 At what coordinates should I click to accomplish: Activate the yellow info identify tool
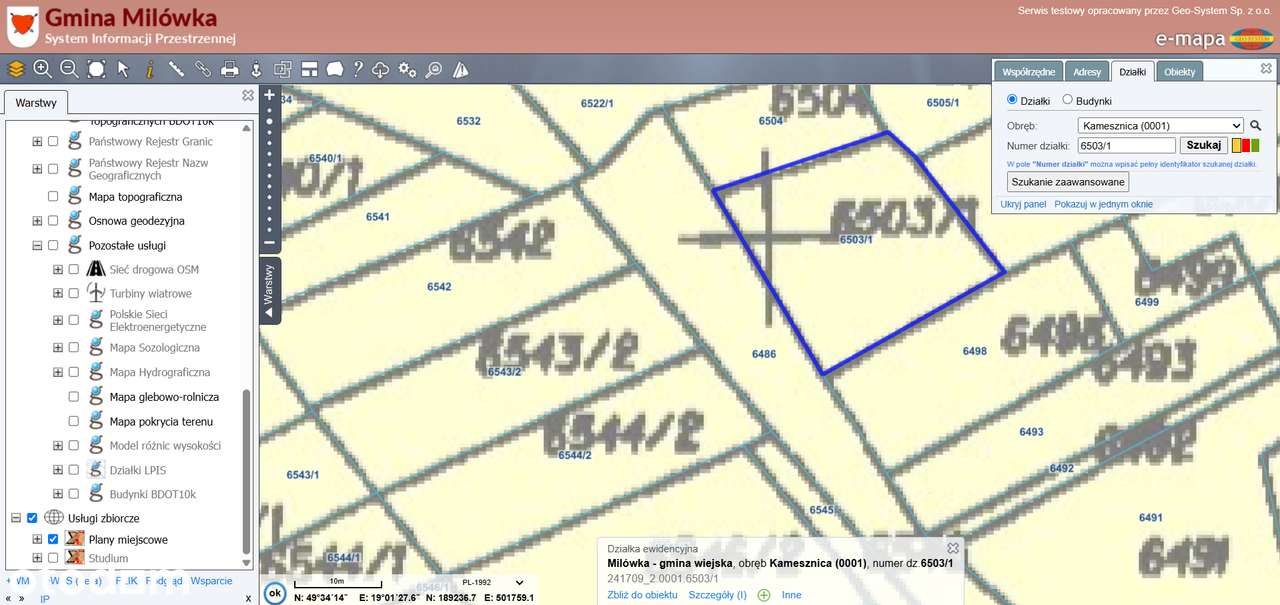coord(150,69)
